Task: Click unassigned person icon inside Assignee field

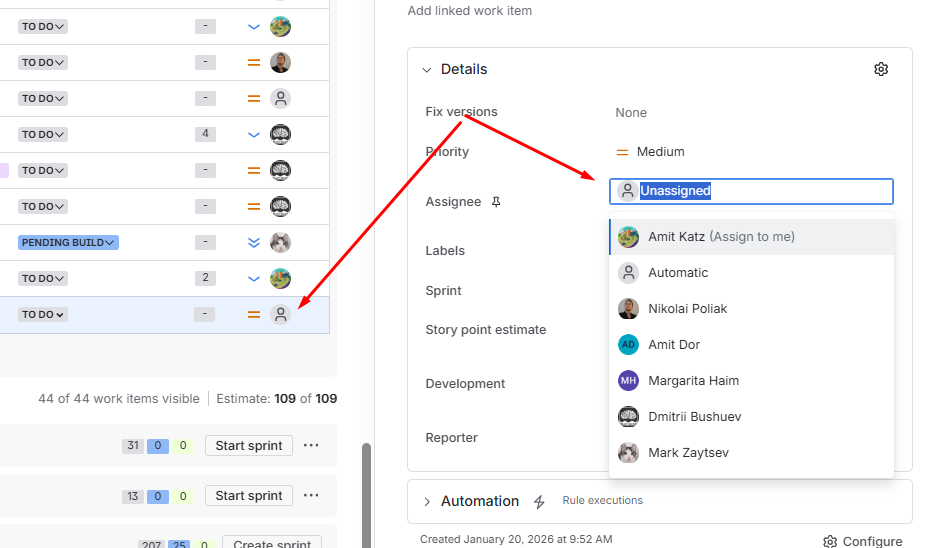Action: coord(627,191)
